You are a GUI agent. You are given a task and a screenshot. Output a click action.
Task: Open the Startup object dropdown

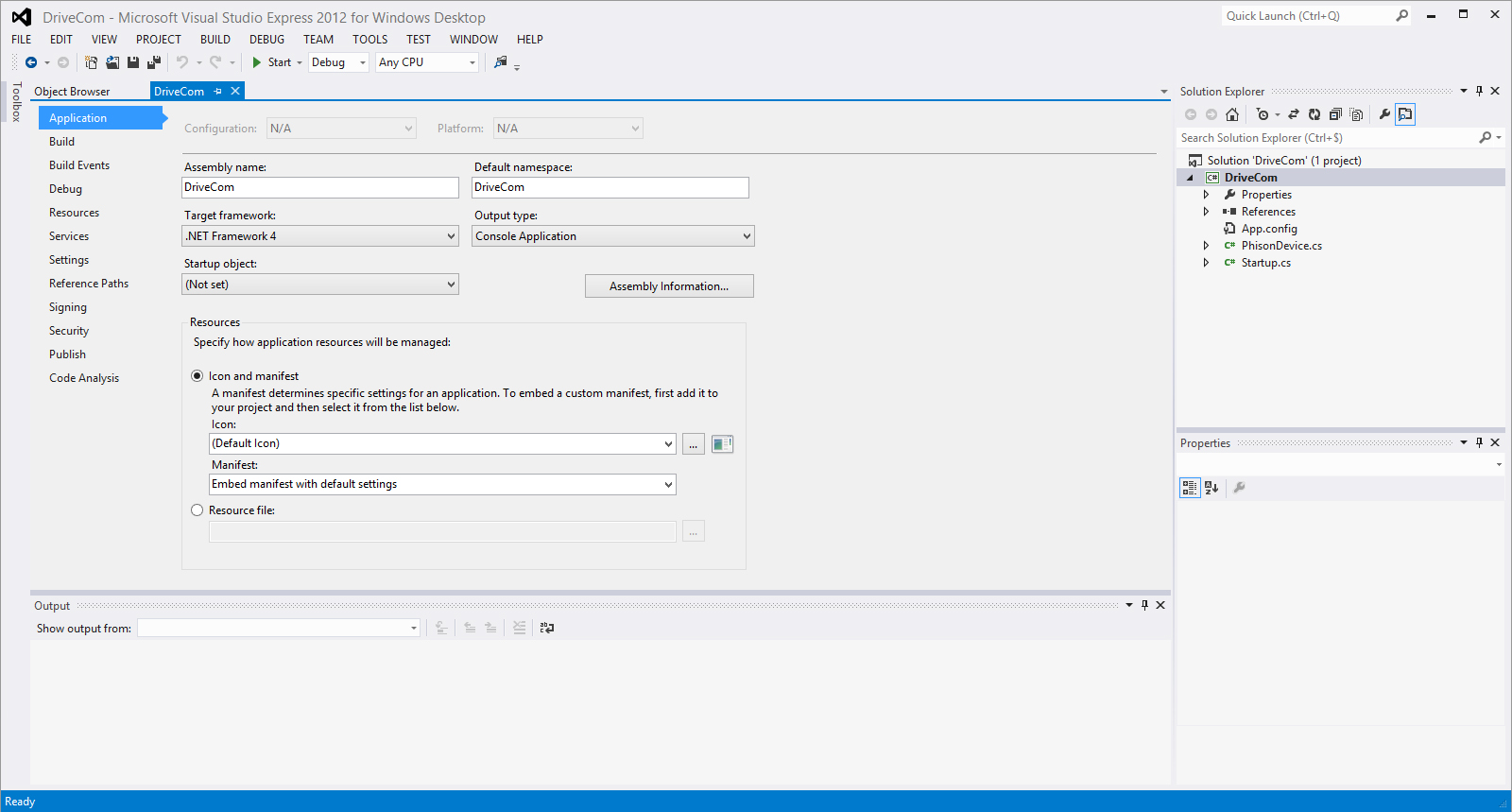click(x=320, y=285)
